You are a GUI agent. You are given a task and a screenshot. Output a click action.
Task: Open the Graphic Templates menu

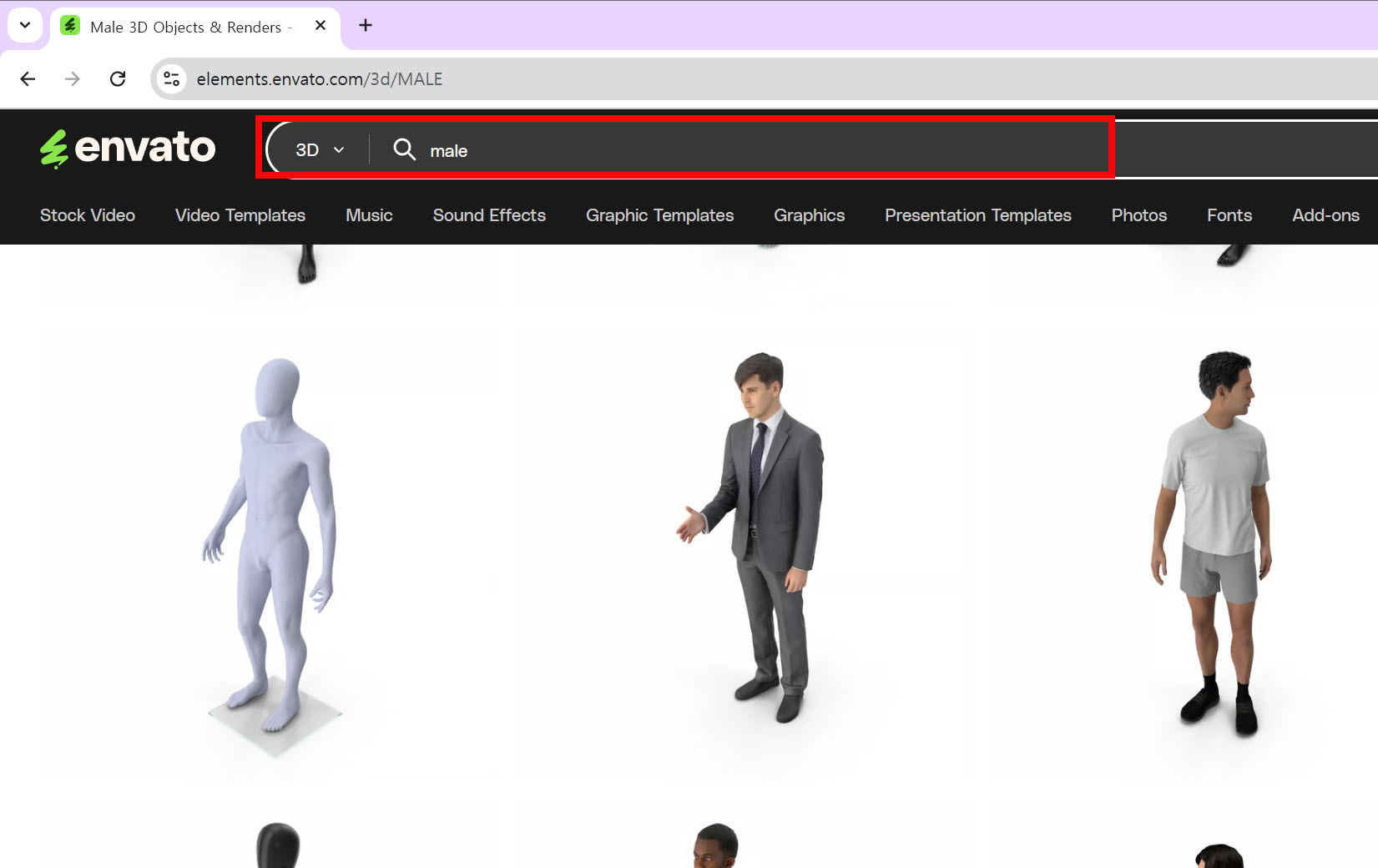[x=659, y=215]
